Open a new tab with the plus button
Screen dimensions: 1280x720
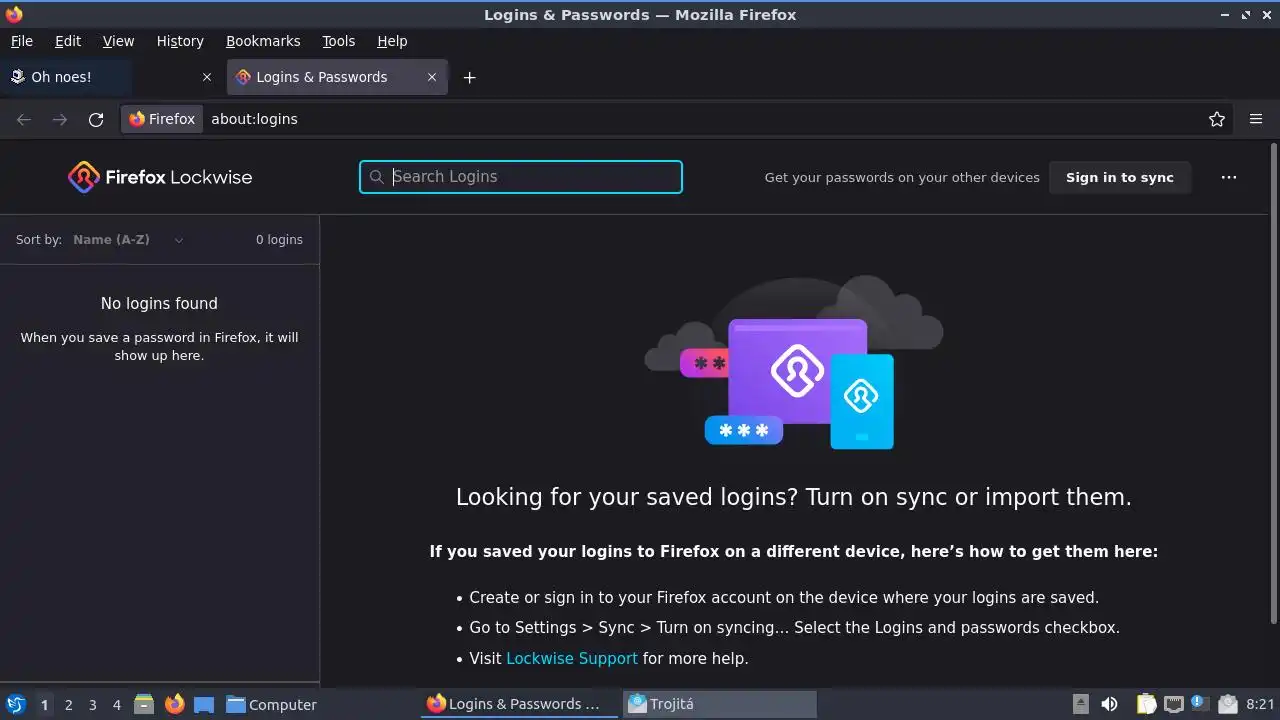pos(469,77)
